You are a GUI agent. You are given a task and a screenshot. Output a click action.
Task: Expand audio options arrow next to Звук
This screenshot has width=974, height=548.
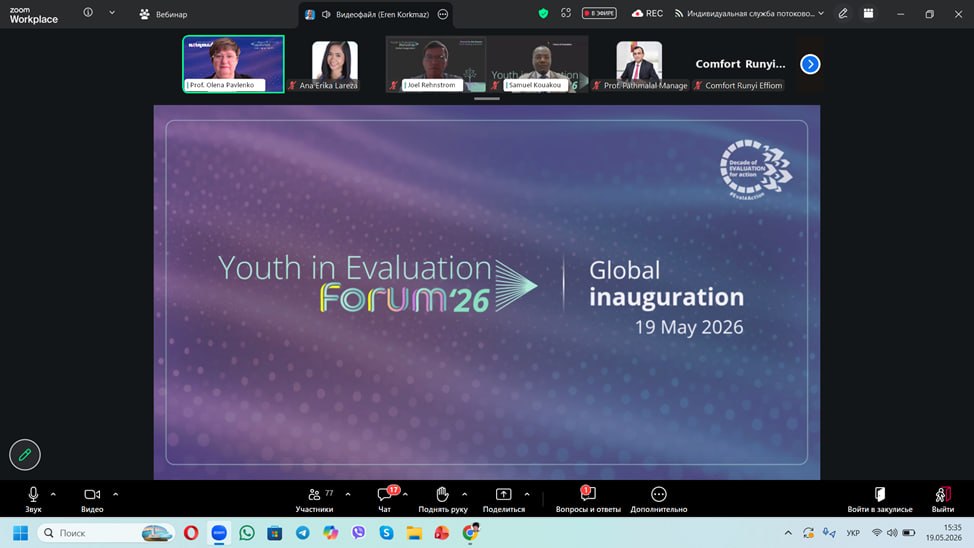coord(53,495)
